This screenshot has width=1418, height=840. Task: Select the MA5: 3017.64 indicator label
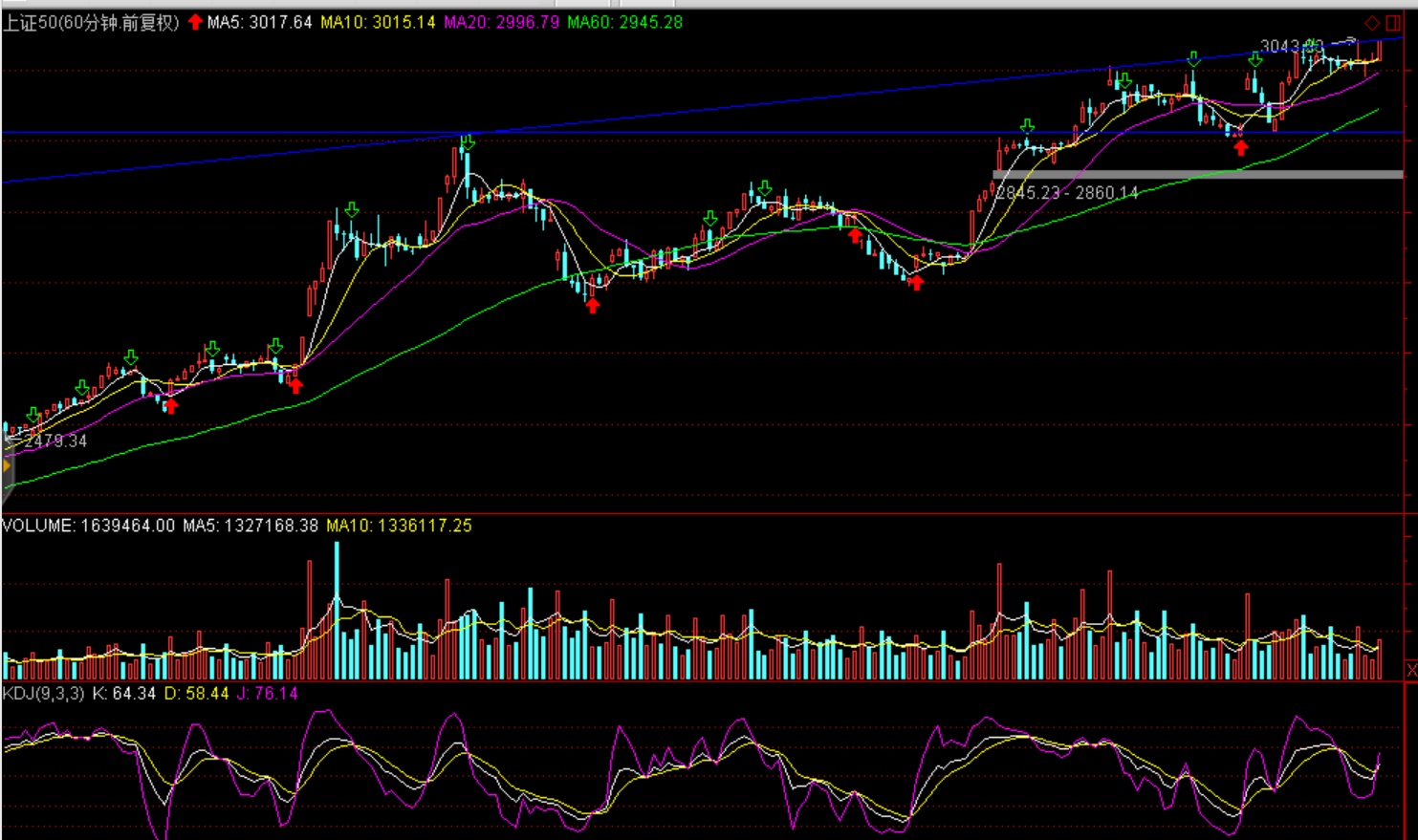[x=259, y=22]
